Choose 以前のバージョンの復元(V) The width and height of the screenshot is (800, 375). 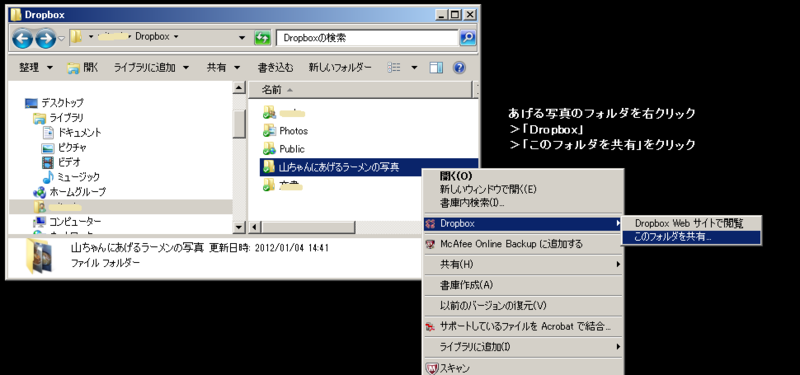[x=524, y=306]
